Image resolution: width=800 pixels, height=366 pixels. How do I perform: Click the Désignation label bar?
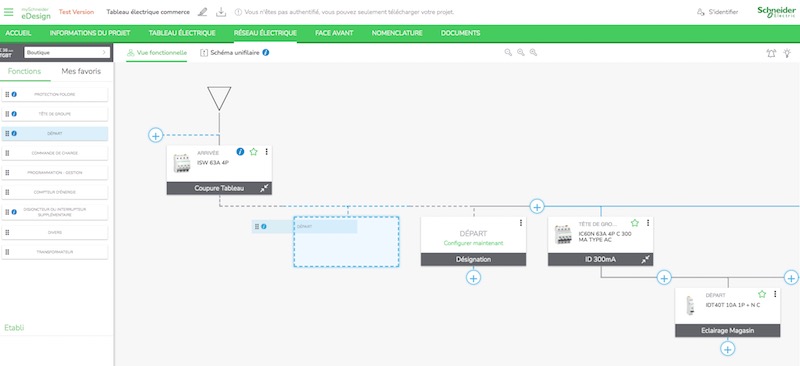click(473, 259)
